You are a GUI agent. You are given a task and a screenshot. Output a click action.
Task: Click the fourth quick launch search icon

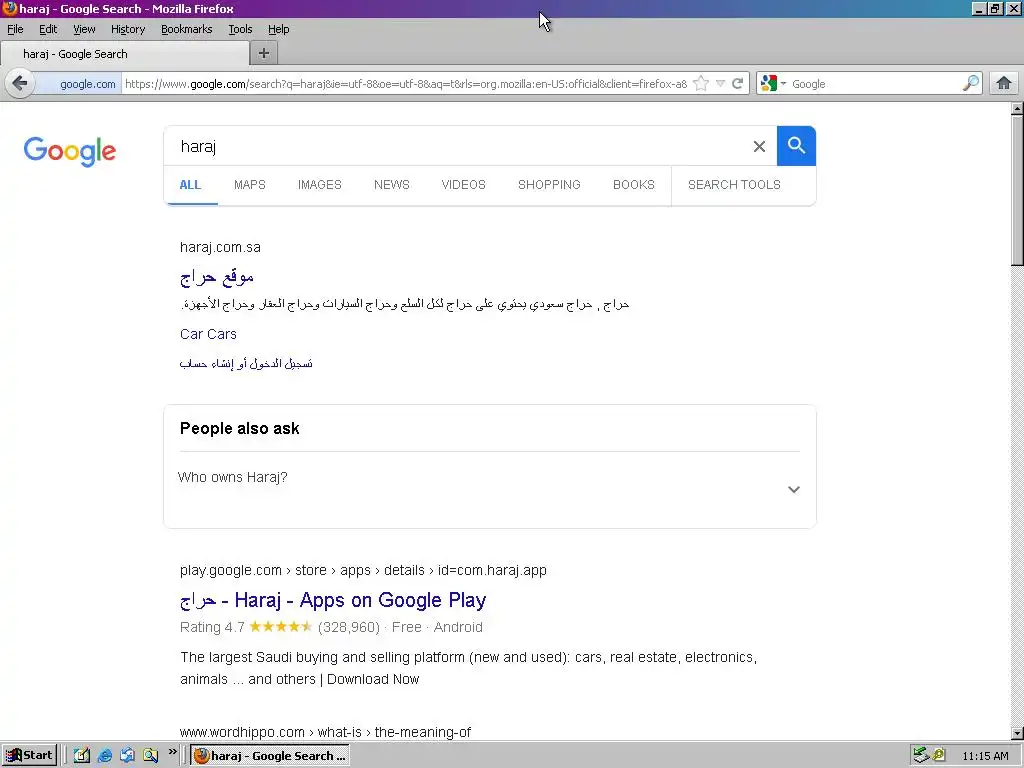pyautogui.click(x=150, y=756)
